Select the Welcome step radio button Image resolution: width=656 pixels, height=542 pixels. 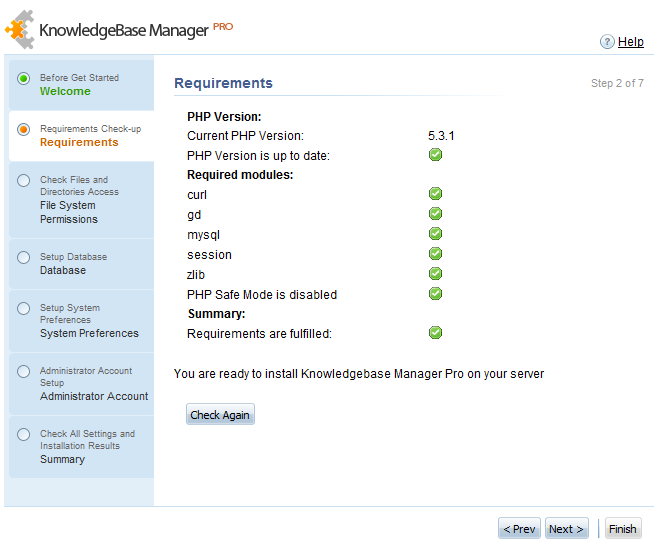pos(23,79)
